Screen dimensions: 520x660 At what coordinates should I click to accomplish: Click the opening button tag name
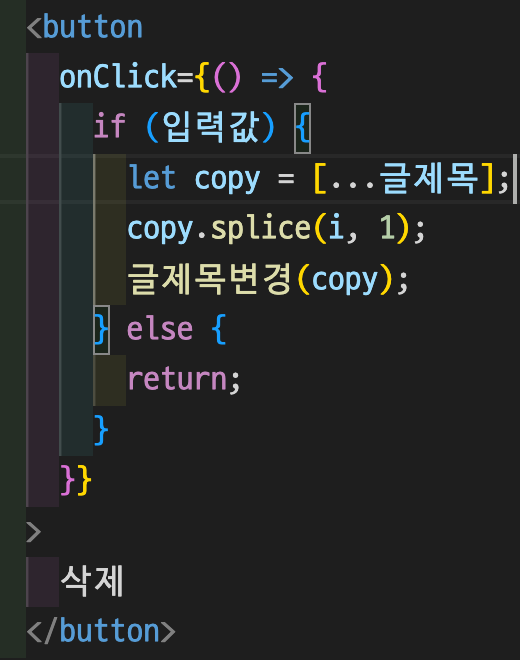[x=93, y=28]
